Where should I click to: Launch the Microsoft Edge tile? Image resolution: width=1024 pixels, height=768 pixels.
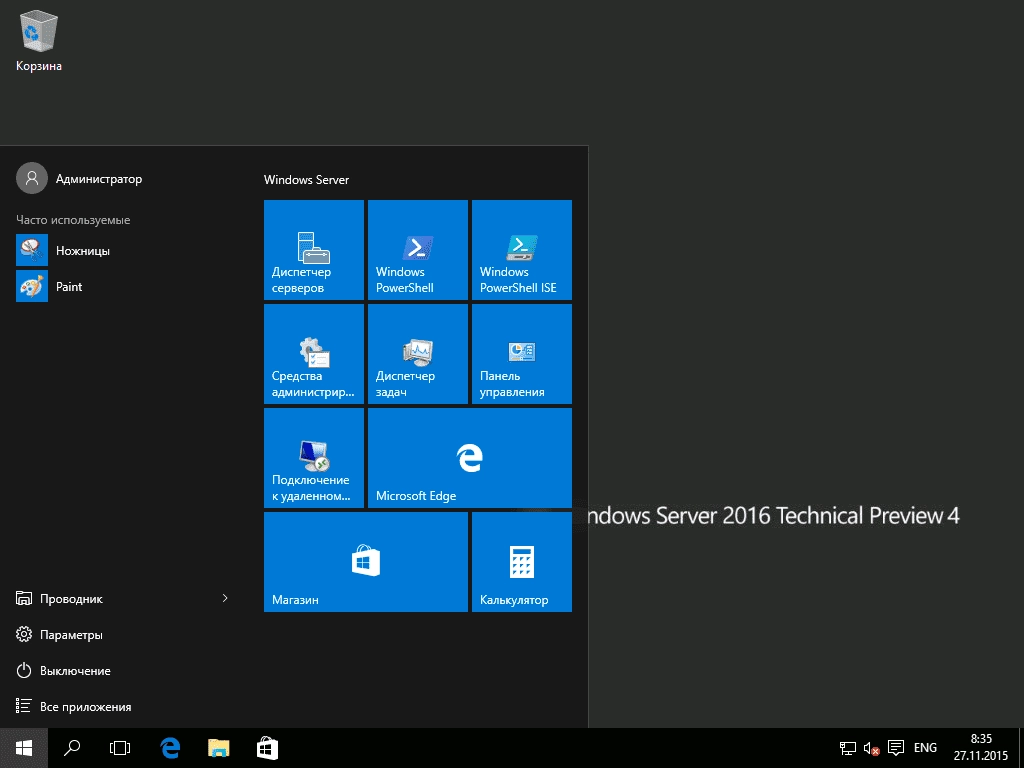pyautogui.click(x=470, y=457)
